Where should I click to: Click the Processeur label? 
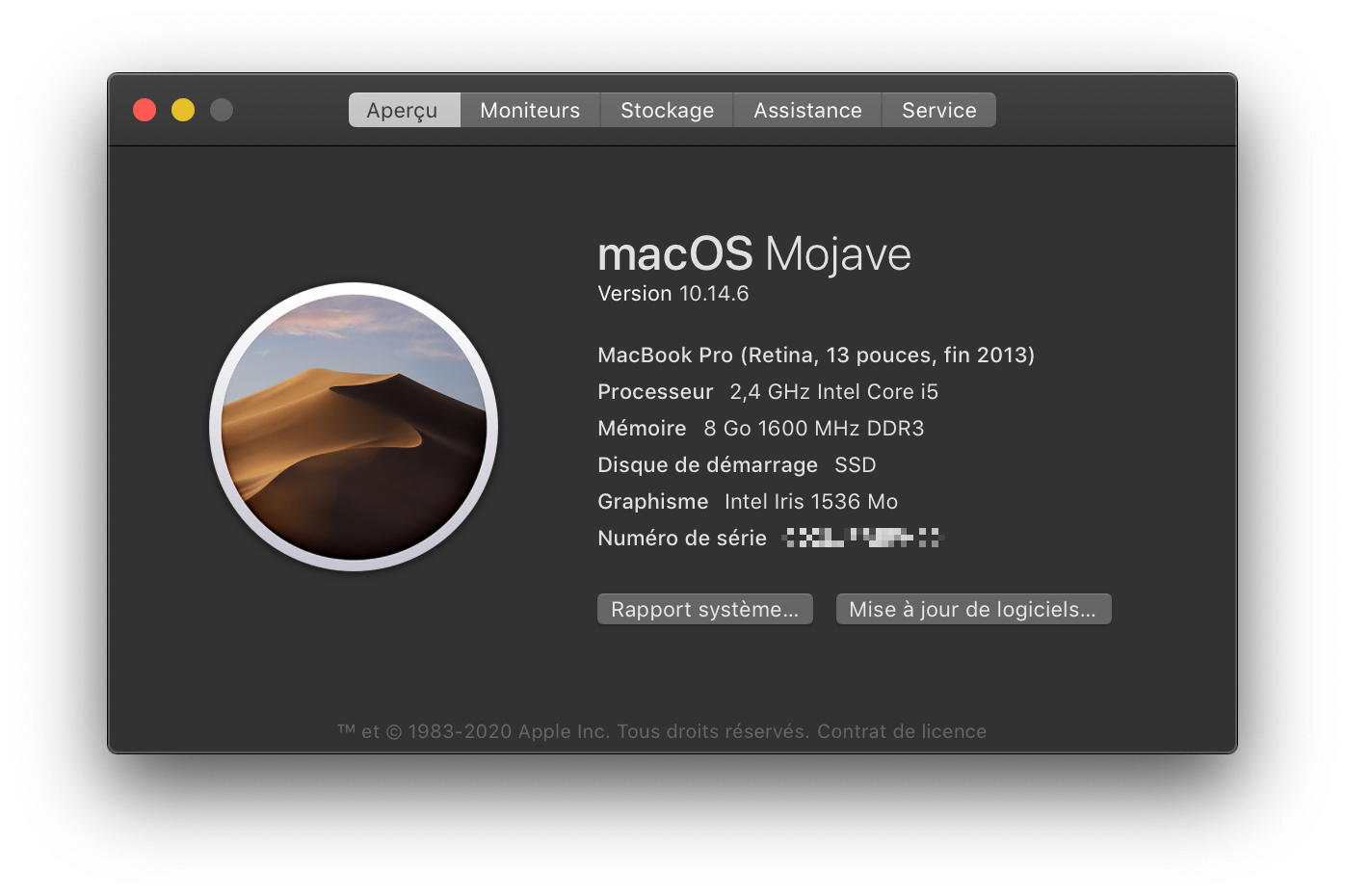(655, 392)
